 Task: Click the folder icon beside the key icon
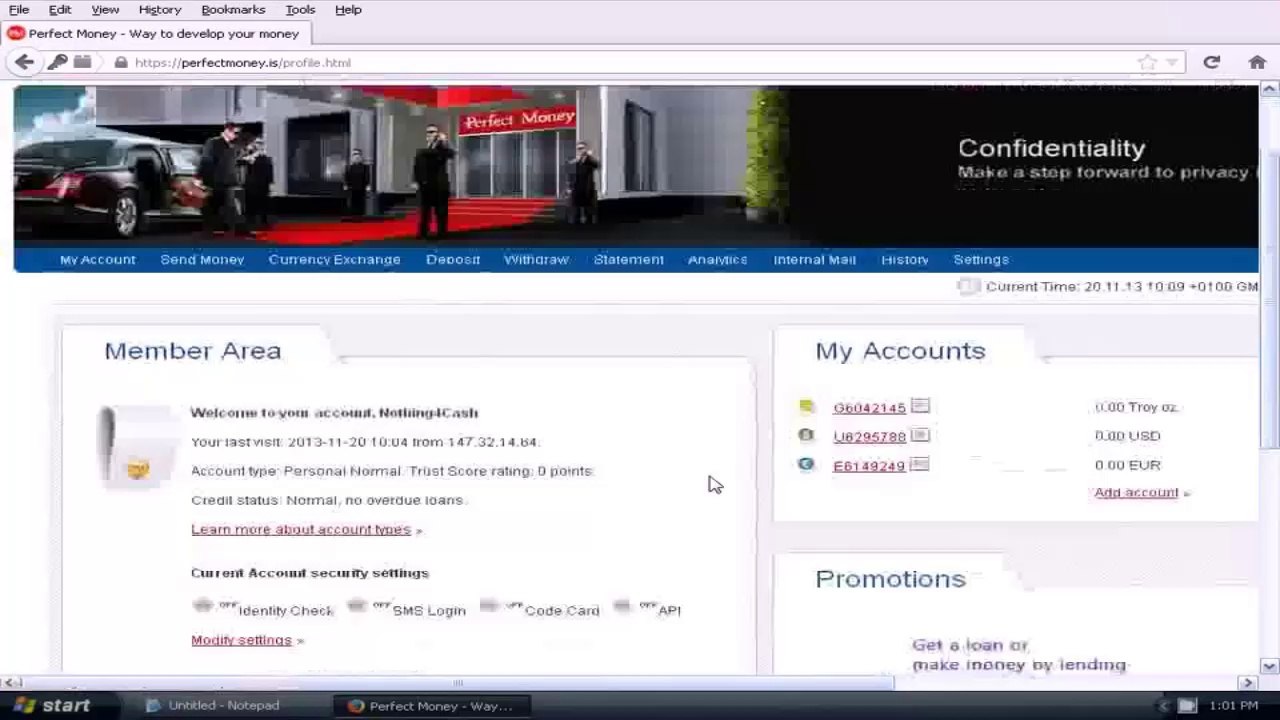82,62
